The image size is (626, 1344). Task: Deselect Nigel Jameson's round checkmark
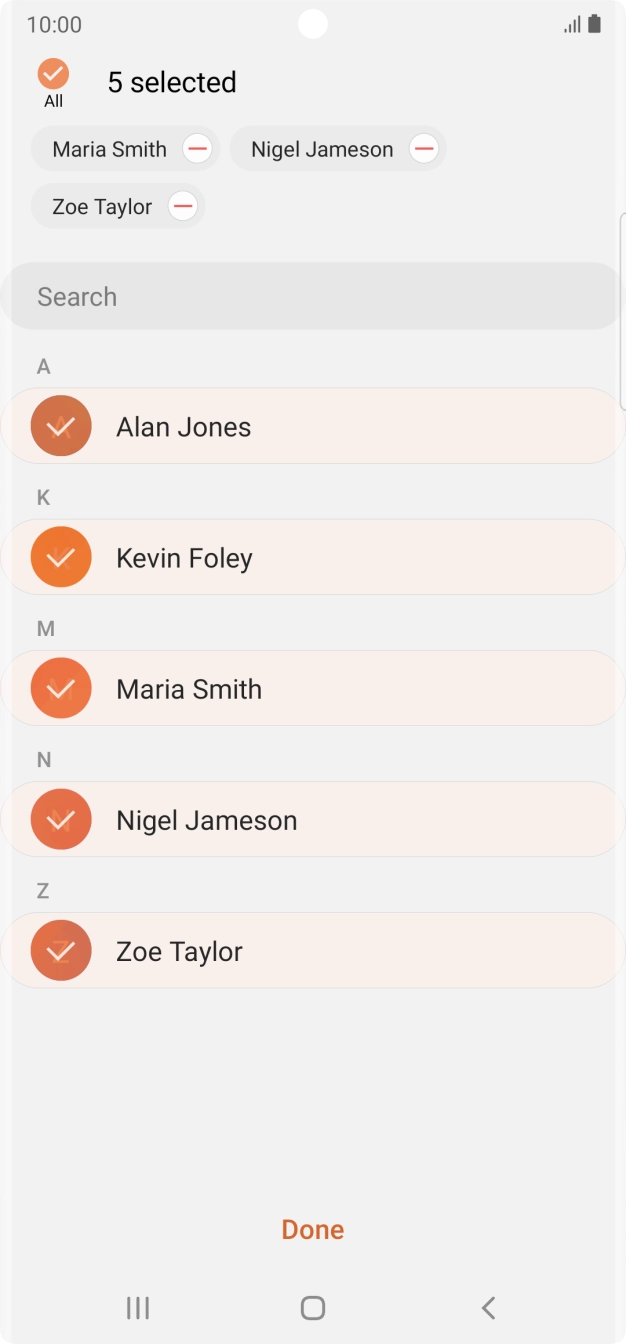tap(61, 820)
